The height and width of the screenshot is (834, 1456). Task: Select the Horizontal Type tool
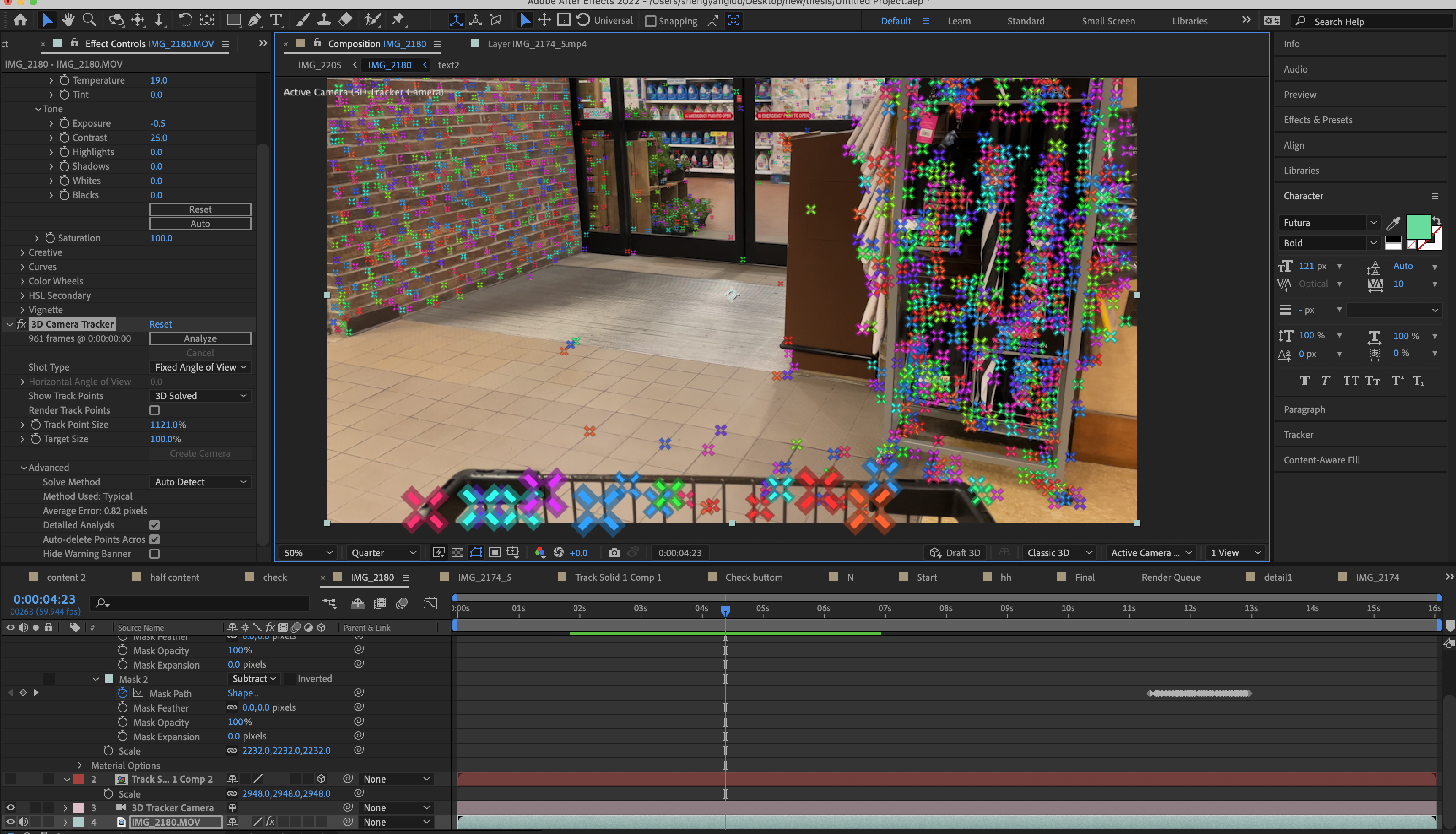pyautogui.click(x=276, y=21)
